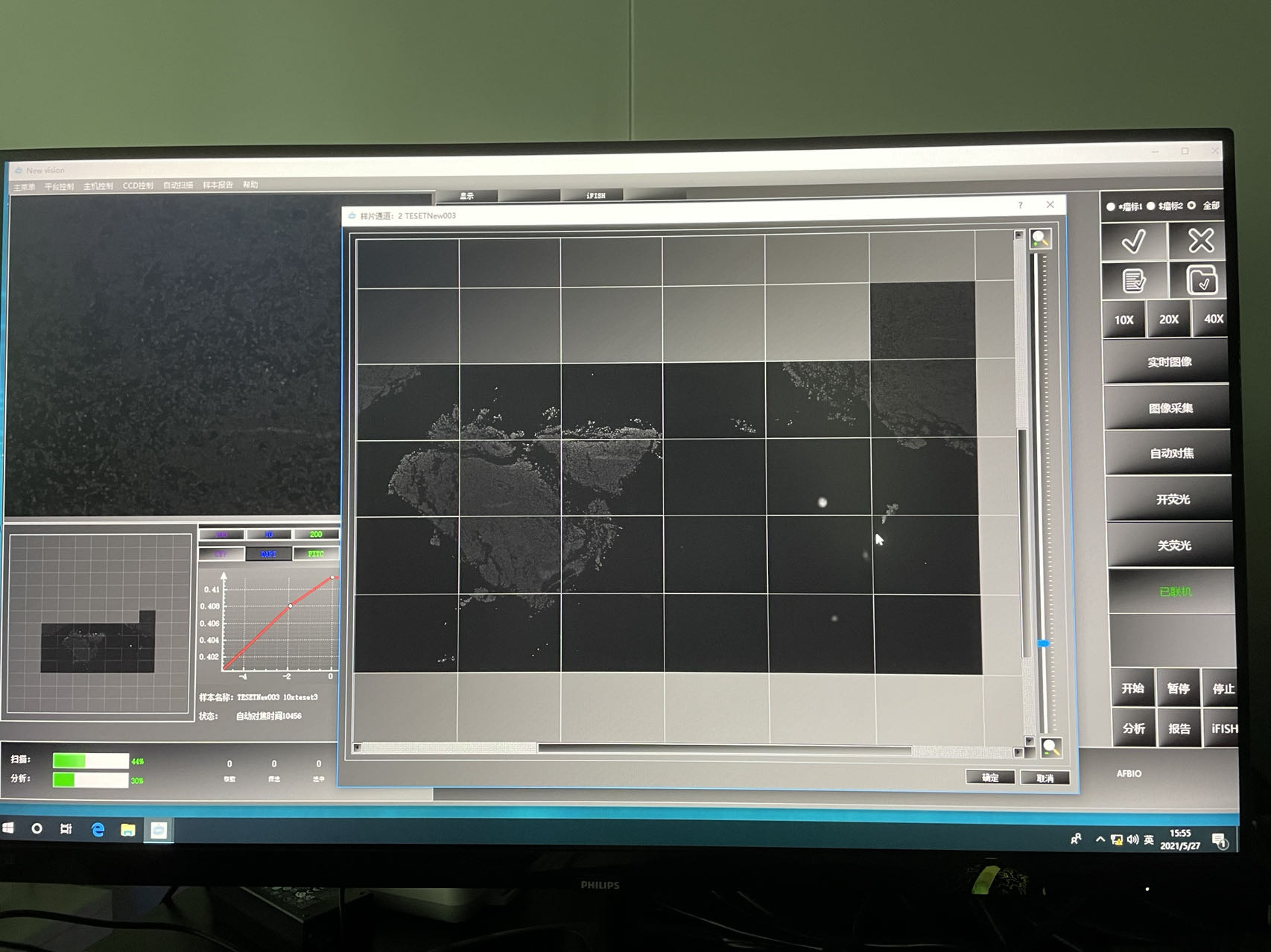
Task: Open the CCD控制 menu
Action: coord(138,185)
